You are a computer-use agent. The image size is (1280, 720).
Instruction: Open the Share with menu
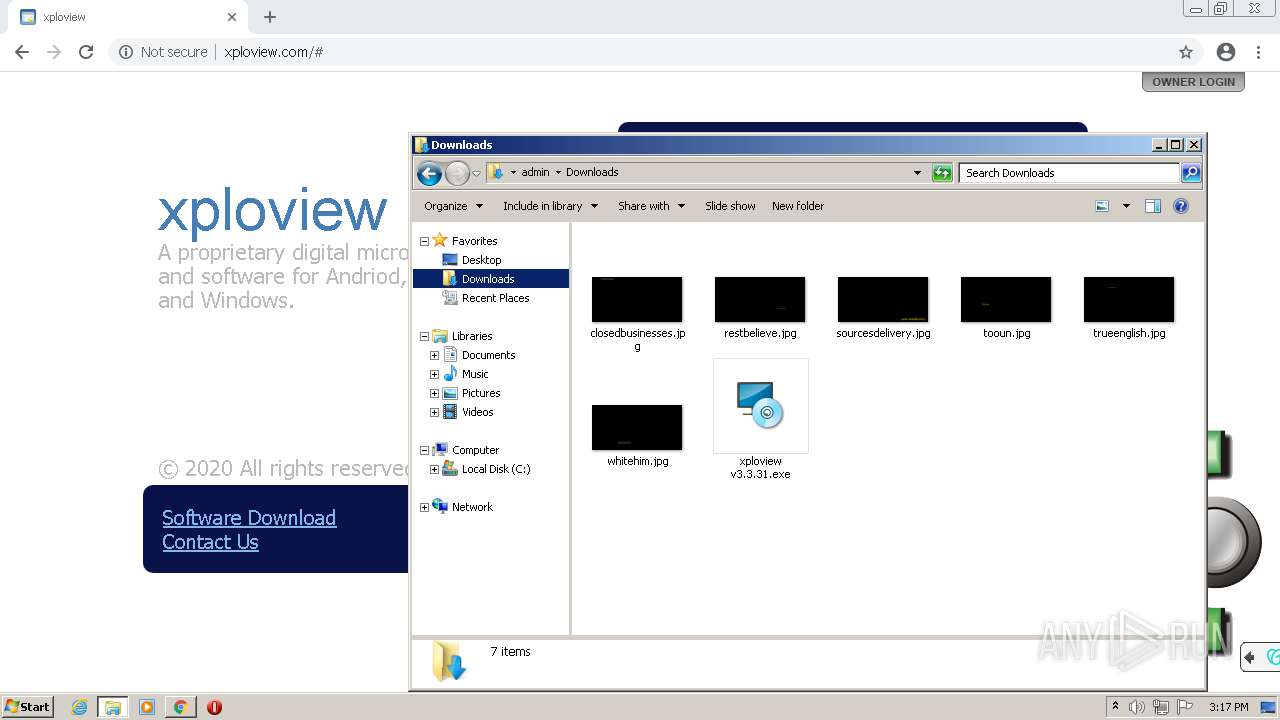651,206
